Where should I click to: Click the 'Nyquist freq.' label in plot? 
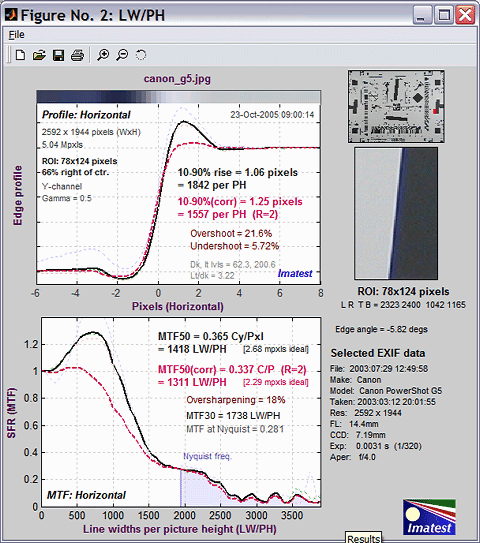tap(207, 456)
